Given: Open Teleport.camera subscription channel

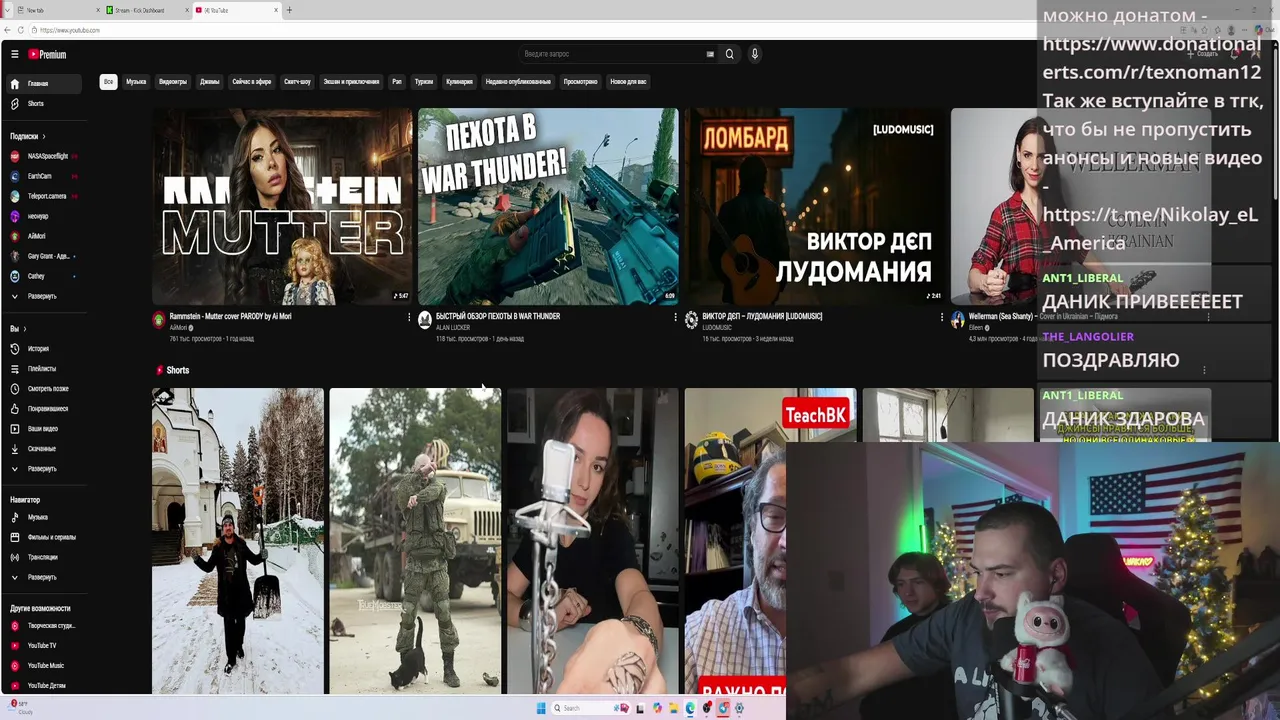Looking at the screenshot, I should (43, 196).
